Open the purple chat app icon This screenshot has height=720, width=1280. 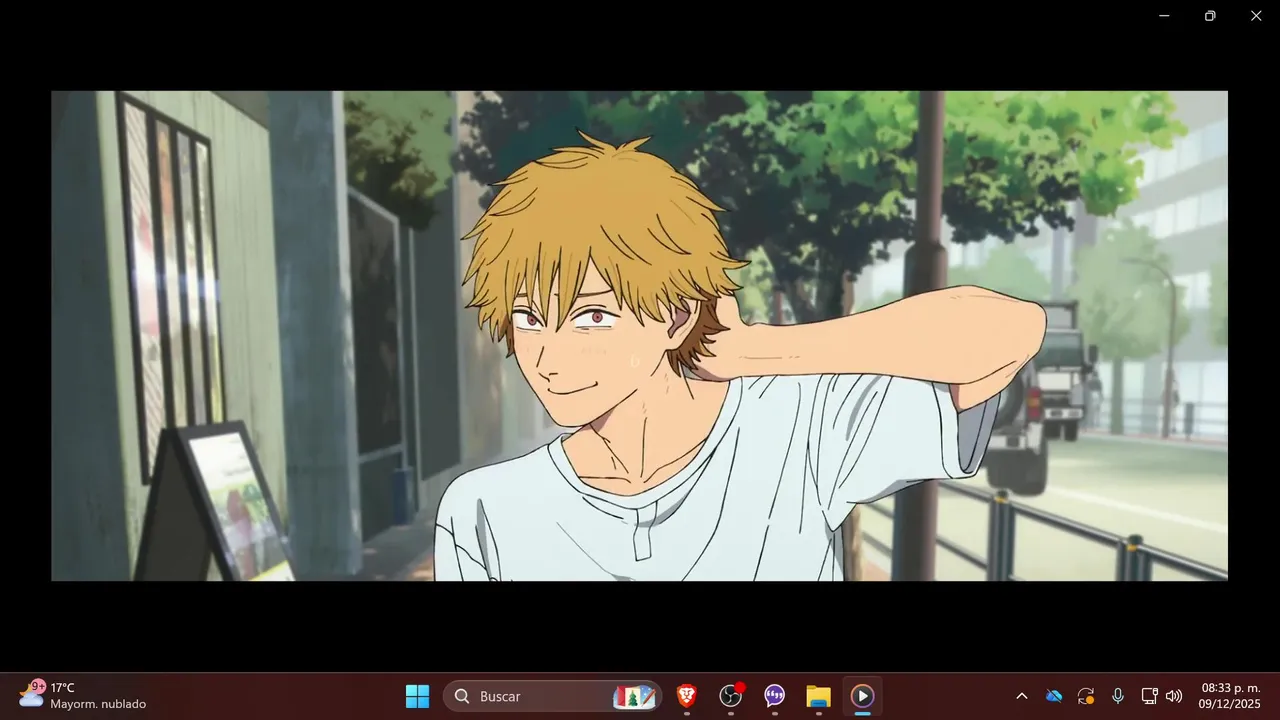click(x=775, y=696)
